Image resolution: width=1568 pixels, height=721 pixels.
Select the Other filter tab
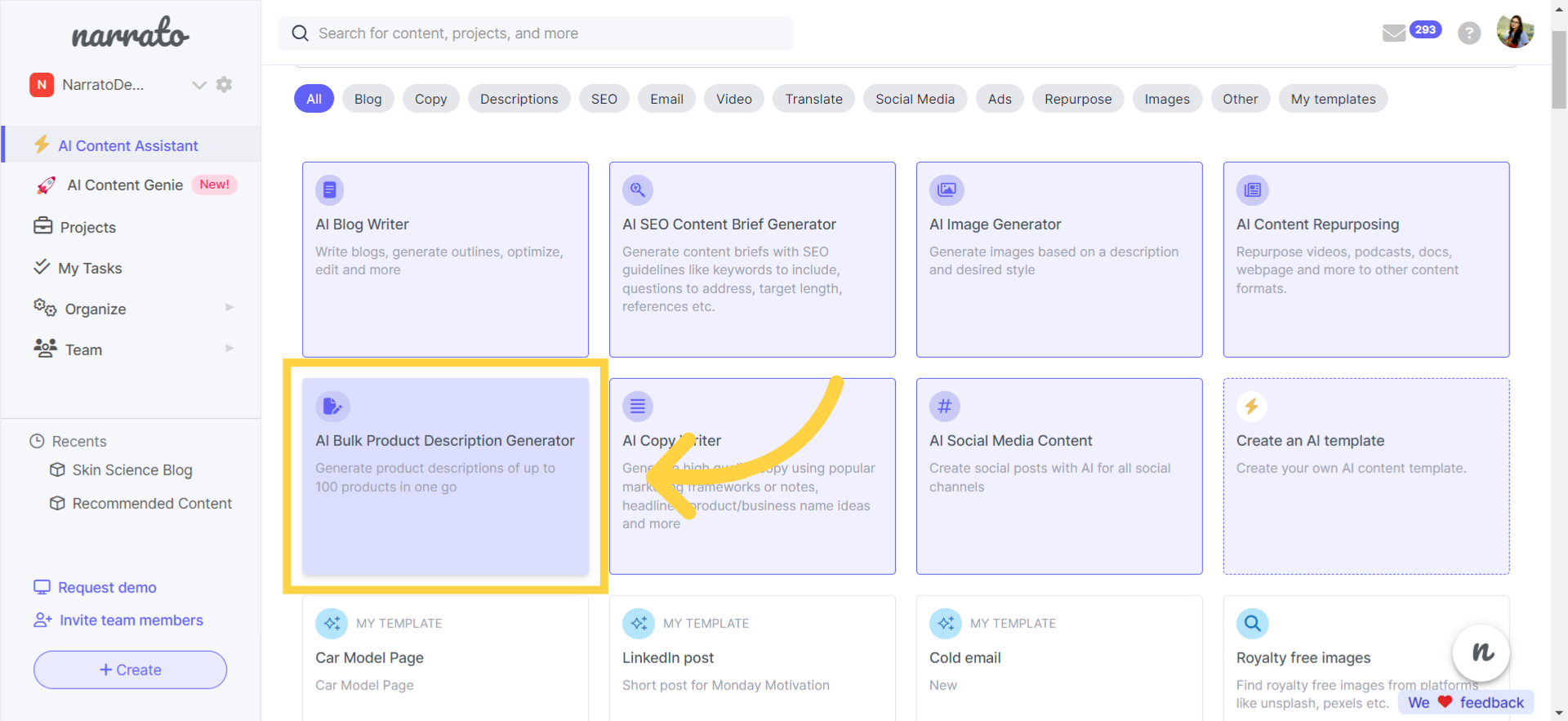tap(1240, 99)
